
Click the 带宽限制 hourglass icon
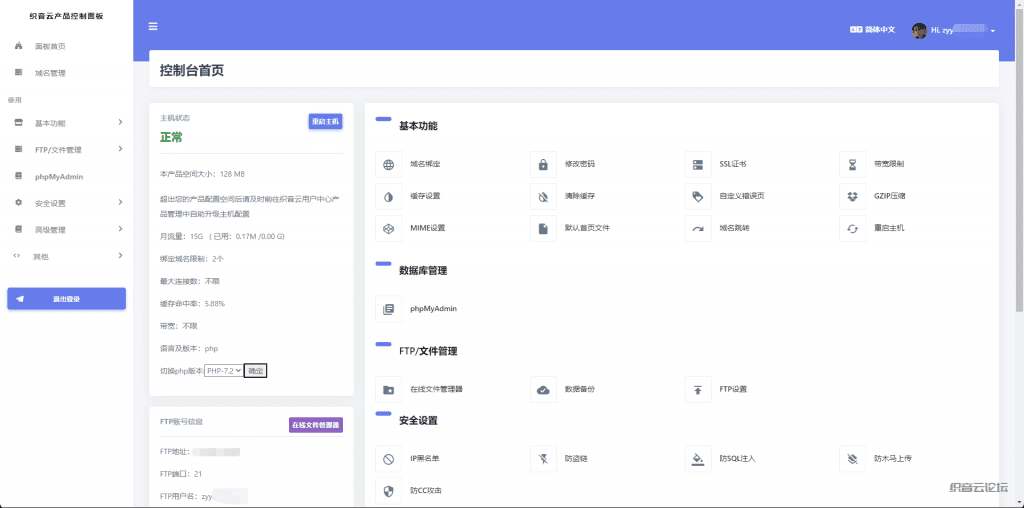click(852, 164)
